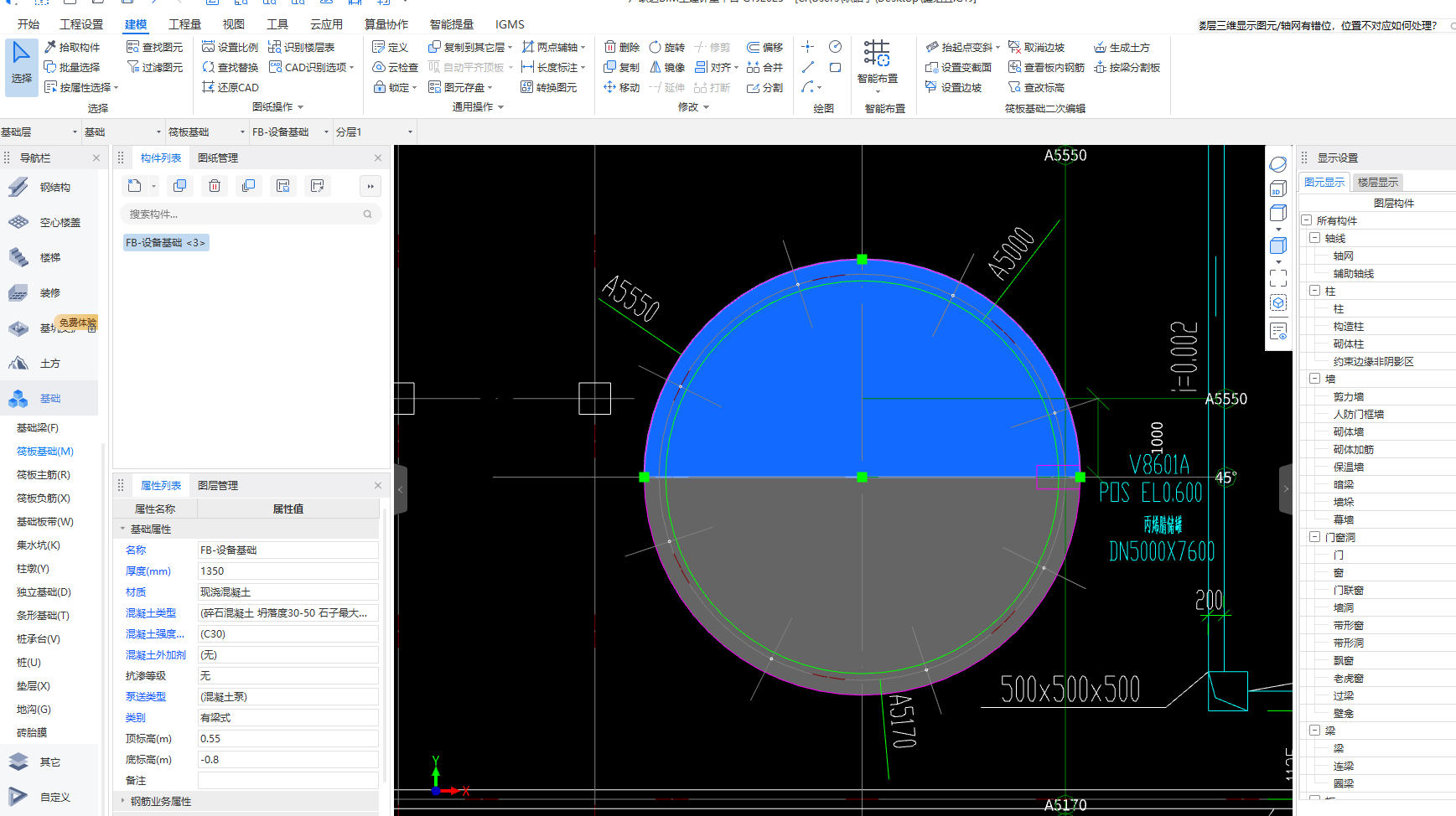Screen dimensions: 1456x816
Task: Open the 视图 ribbon tab
Action: [x=233, y=24]
